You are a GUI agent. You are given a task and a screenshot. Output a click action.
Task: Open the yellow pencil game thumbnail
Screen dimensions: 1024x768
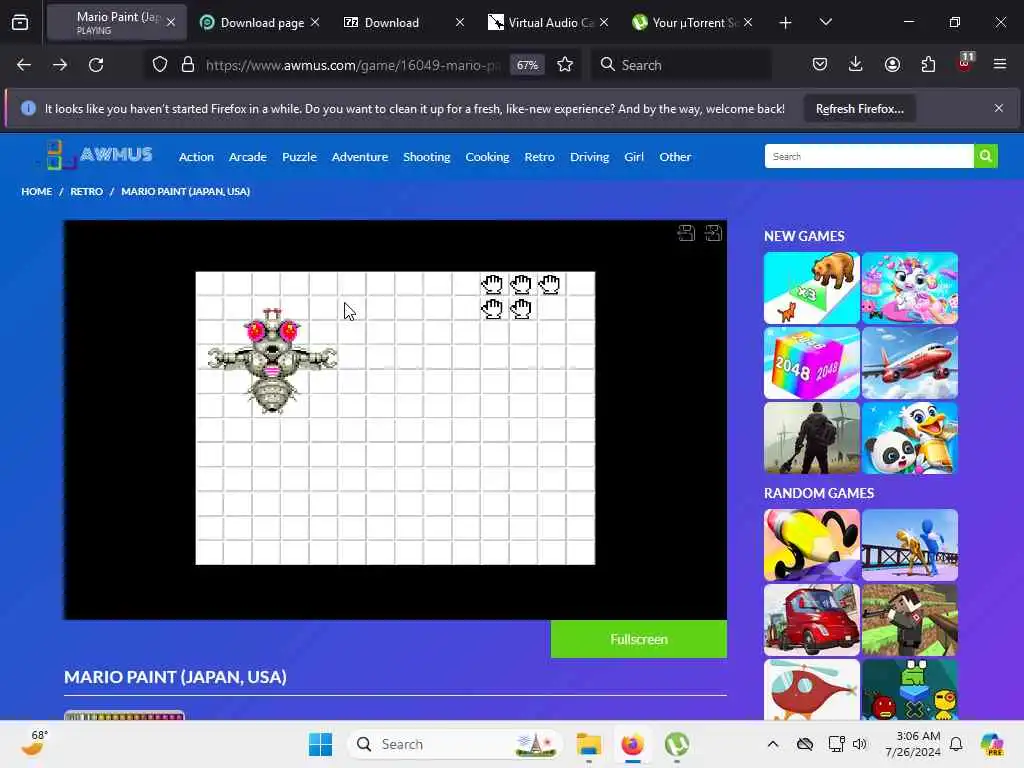coord(812,545)
